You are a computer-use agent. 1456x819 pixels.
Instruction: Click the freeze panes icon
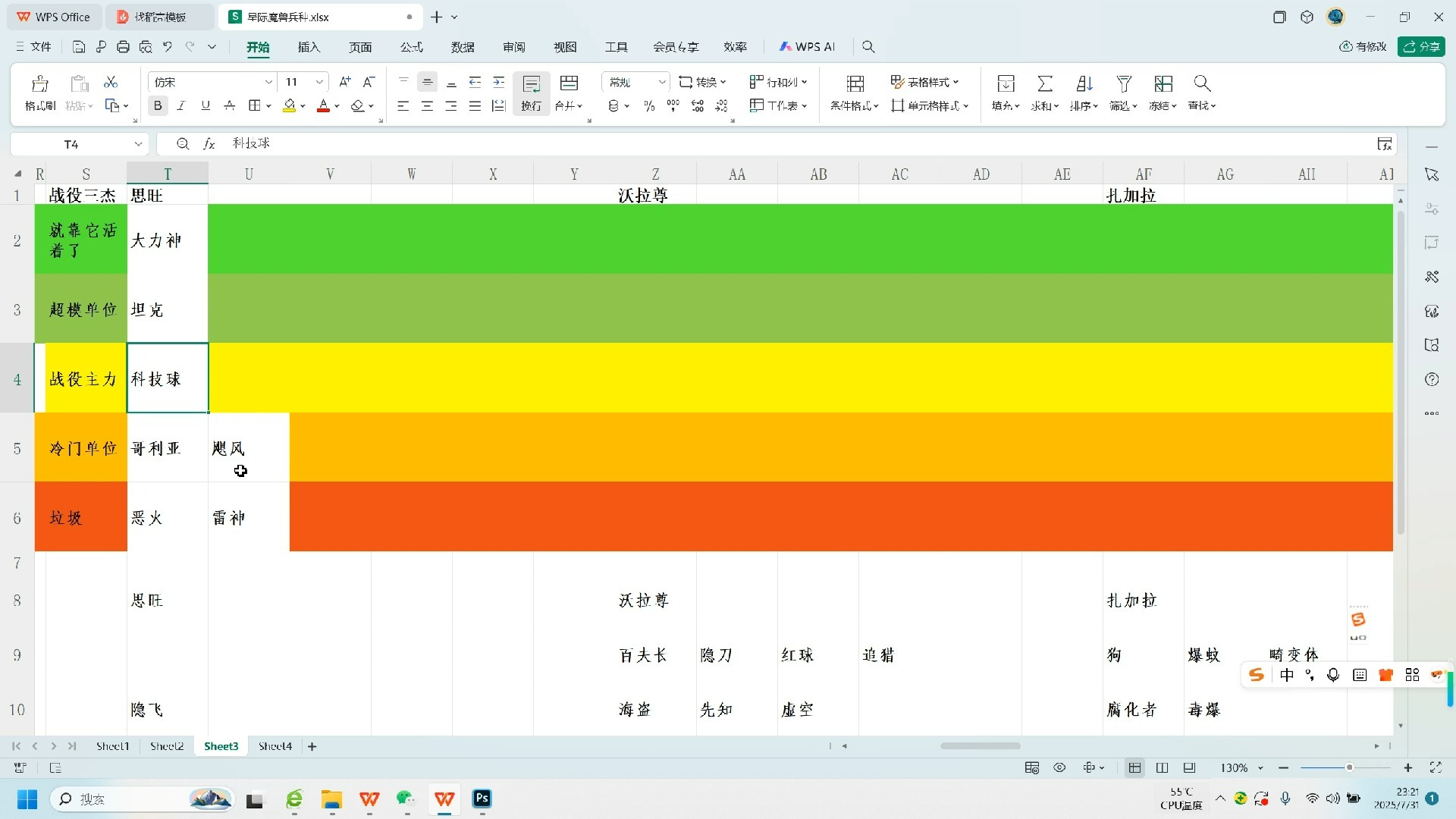coord(1163,83)
